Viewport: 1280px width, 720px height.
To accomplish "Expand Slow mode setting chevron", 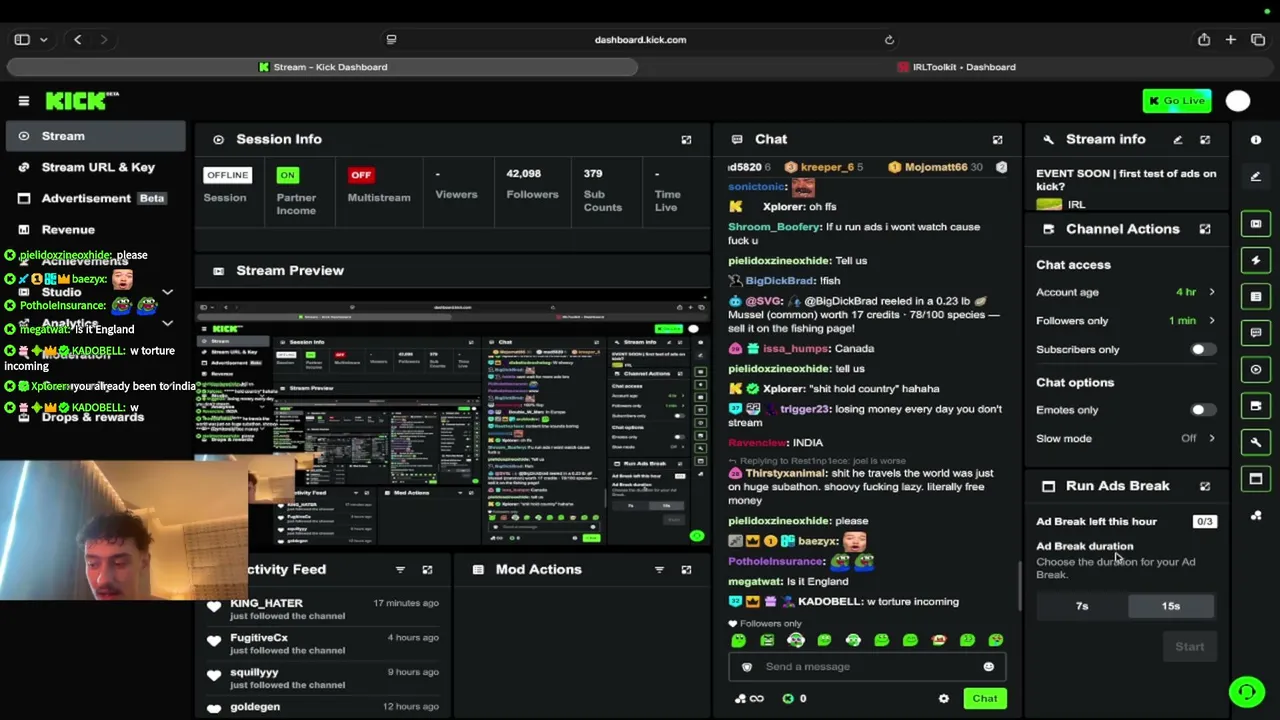I will tap(1212, 439).
